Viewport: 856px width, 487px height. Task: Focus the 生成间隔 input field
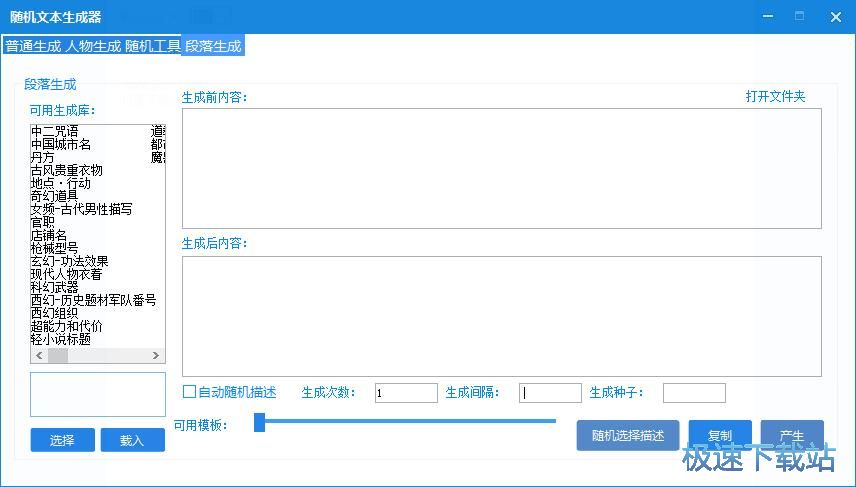click(x=550, y=393)
